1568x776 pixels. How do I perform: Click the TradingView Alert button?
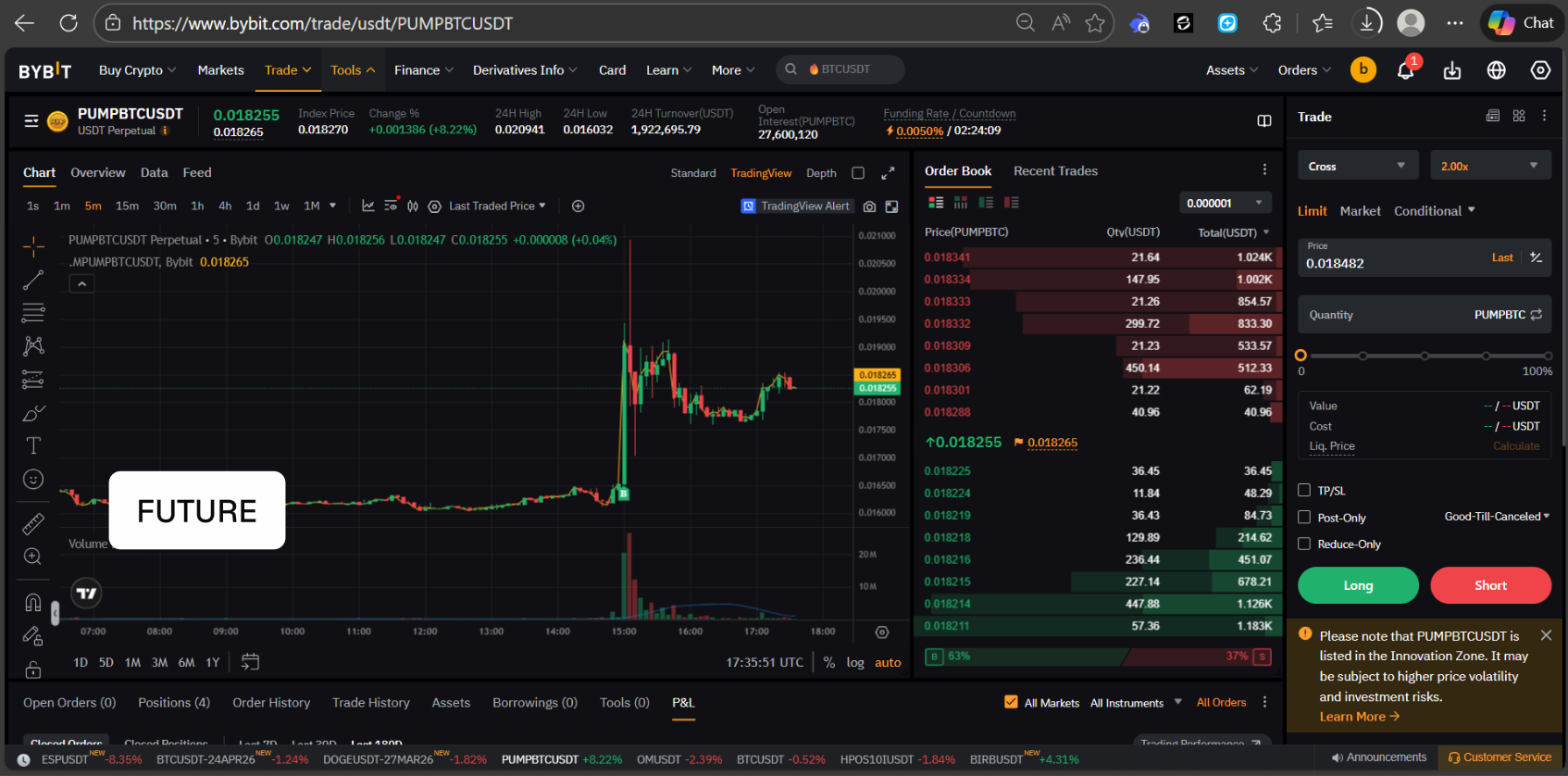tap(795, 206)
